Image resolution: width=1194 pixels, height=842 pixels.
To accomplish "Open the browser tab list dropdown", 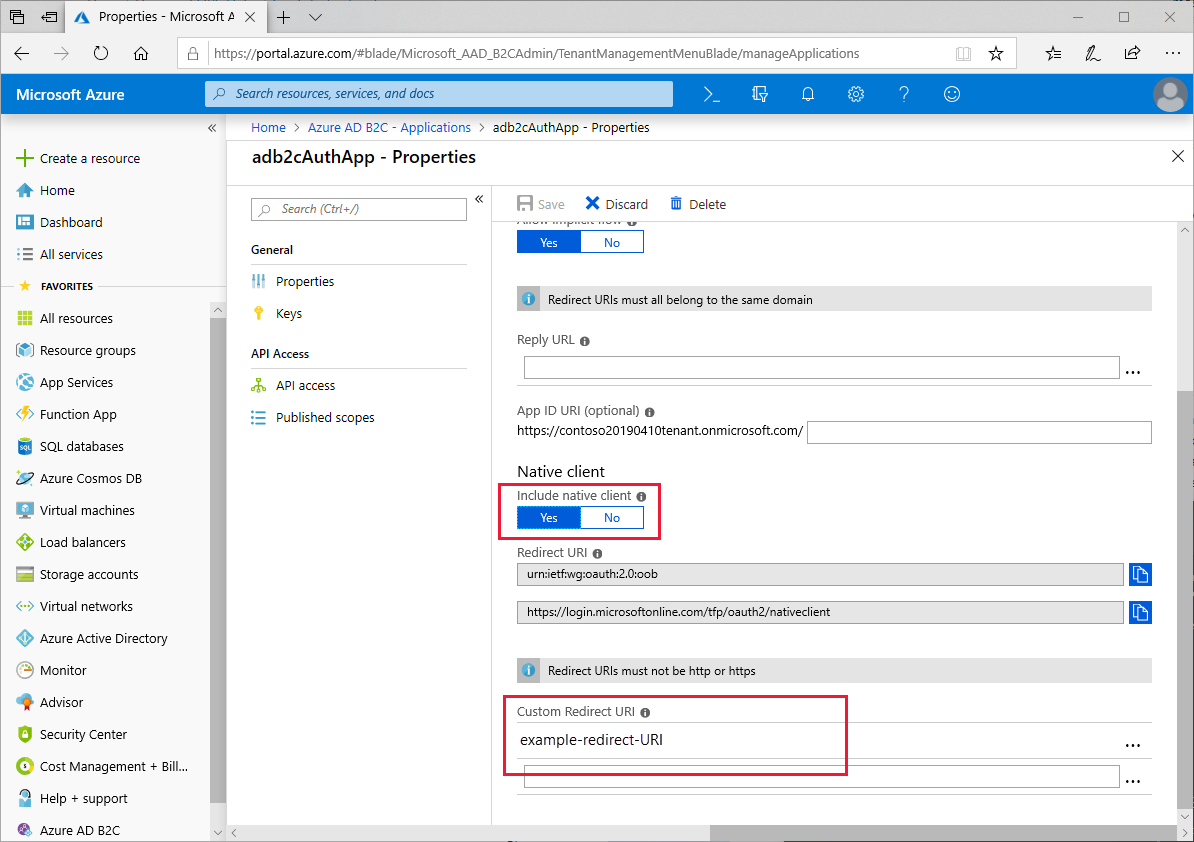I will 315,17.
